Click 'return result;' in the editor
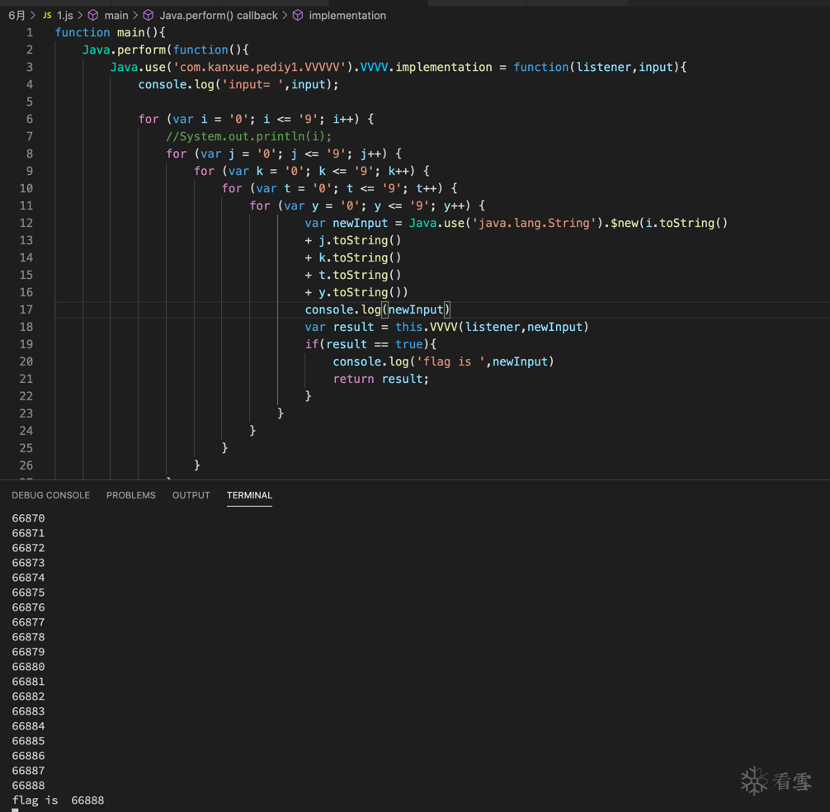The image size is (830, 812). pyautogui.click(x=380, y=379)
